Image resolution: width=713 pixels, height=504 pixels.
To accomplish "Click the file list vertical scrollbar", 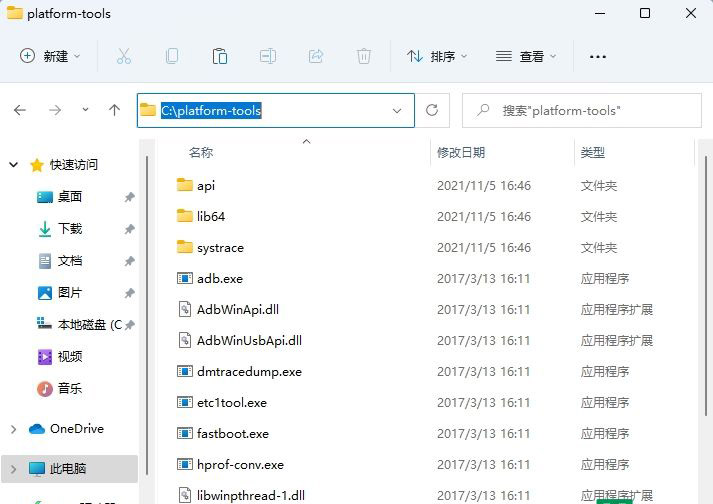I will click(x=706, y=284).
